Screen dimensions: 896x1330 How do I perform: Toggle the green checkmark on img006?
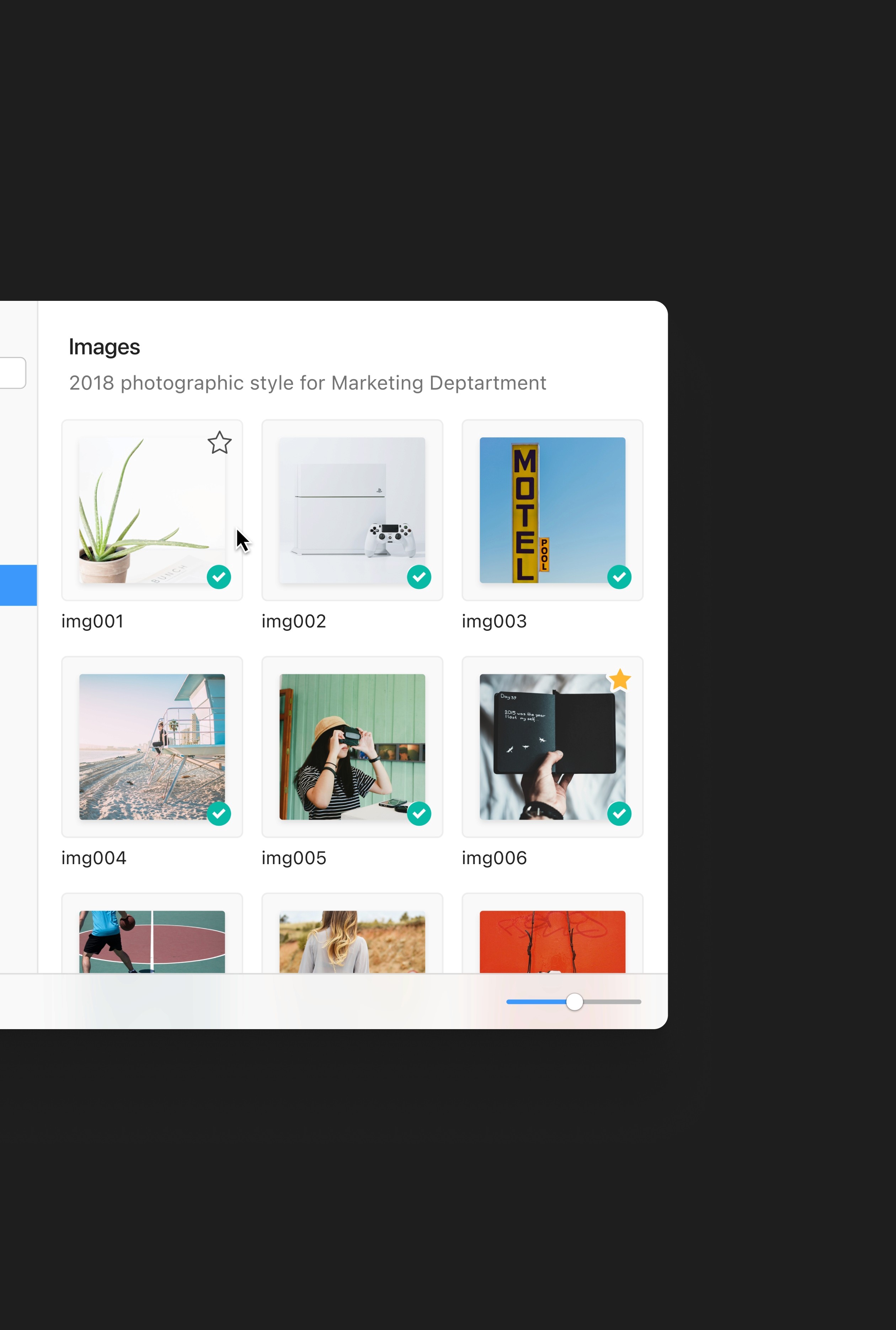[x=619, y=813]
